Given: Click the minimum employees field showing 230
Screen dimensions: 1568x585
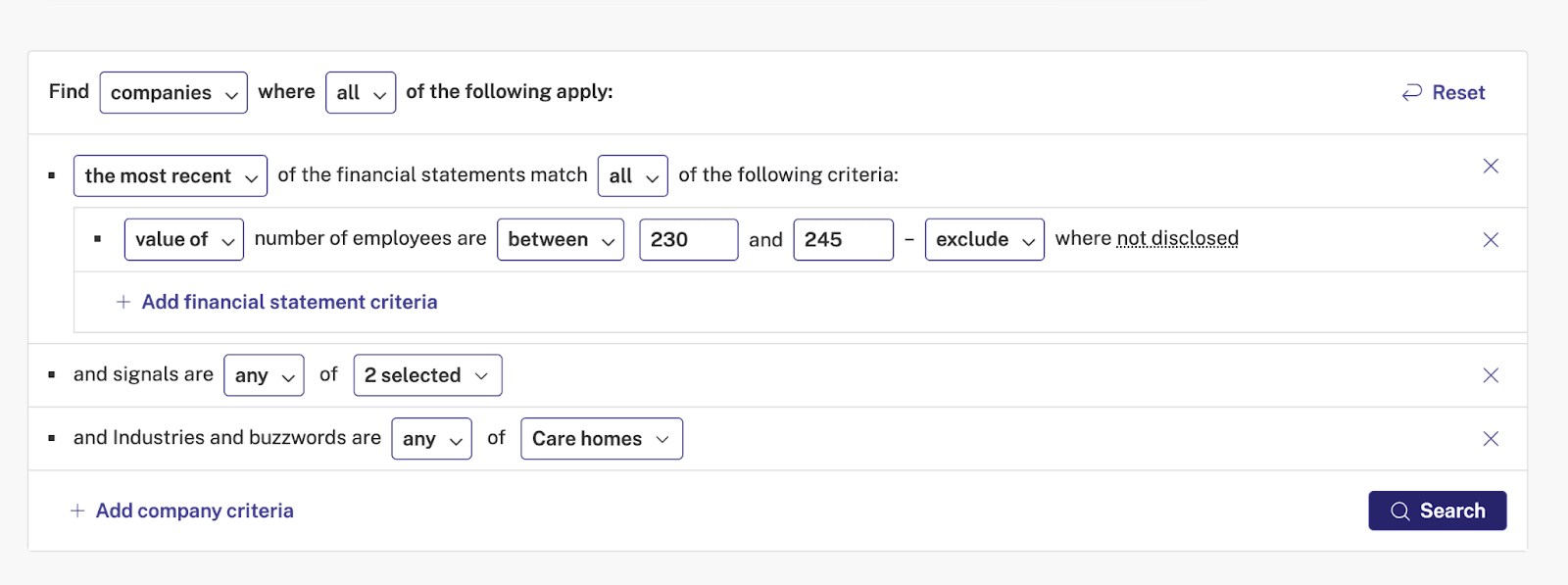Looking at the screenshot, I should (689, 240).
